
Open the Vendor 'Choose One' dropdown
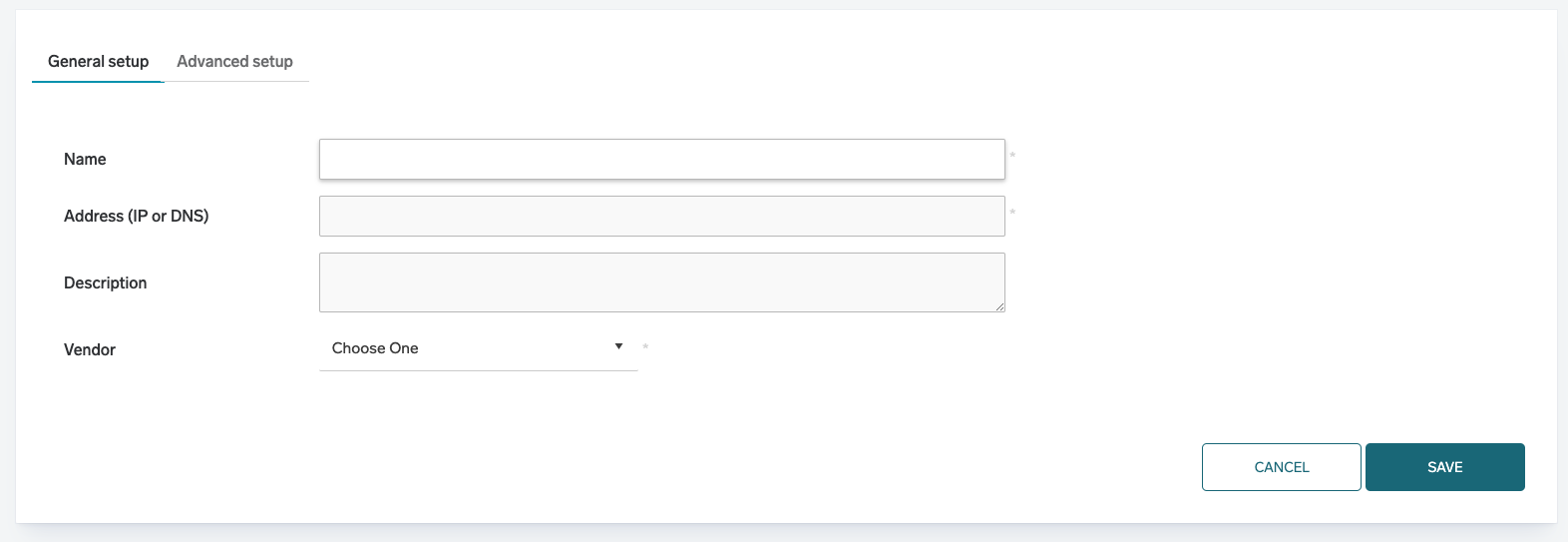click(478, 348)
